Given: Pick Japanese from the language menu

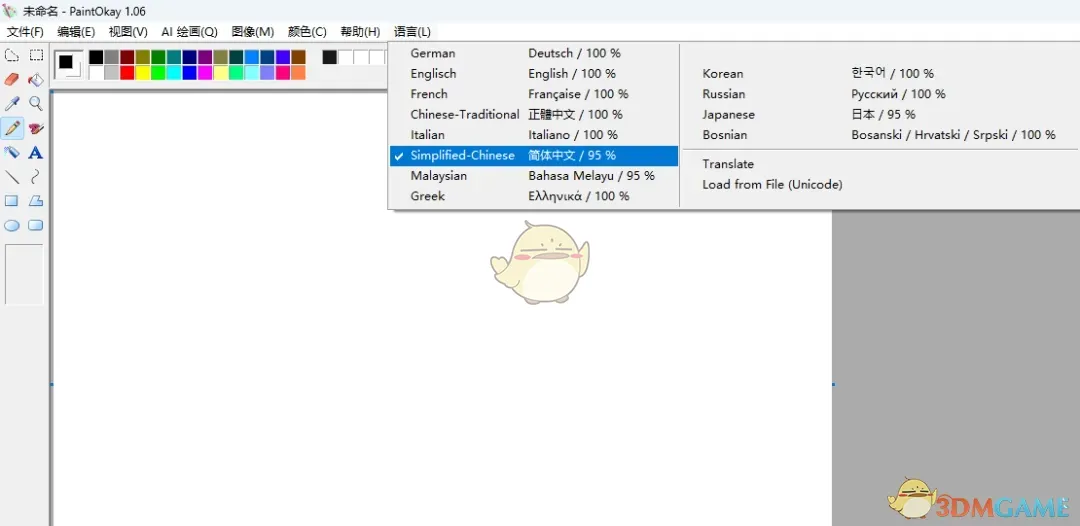Looking at the screenshot, I should coord(880,114).
